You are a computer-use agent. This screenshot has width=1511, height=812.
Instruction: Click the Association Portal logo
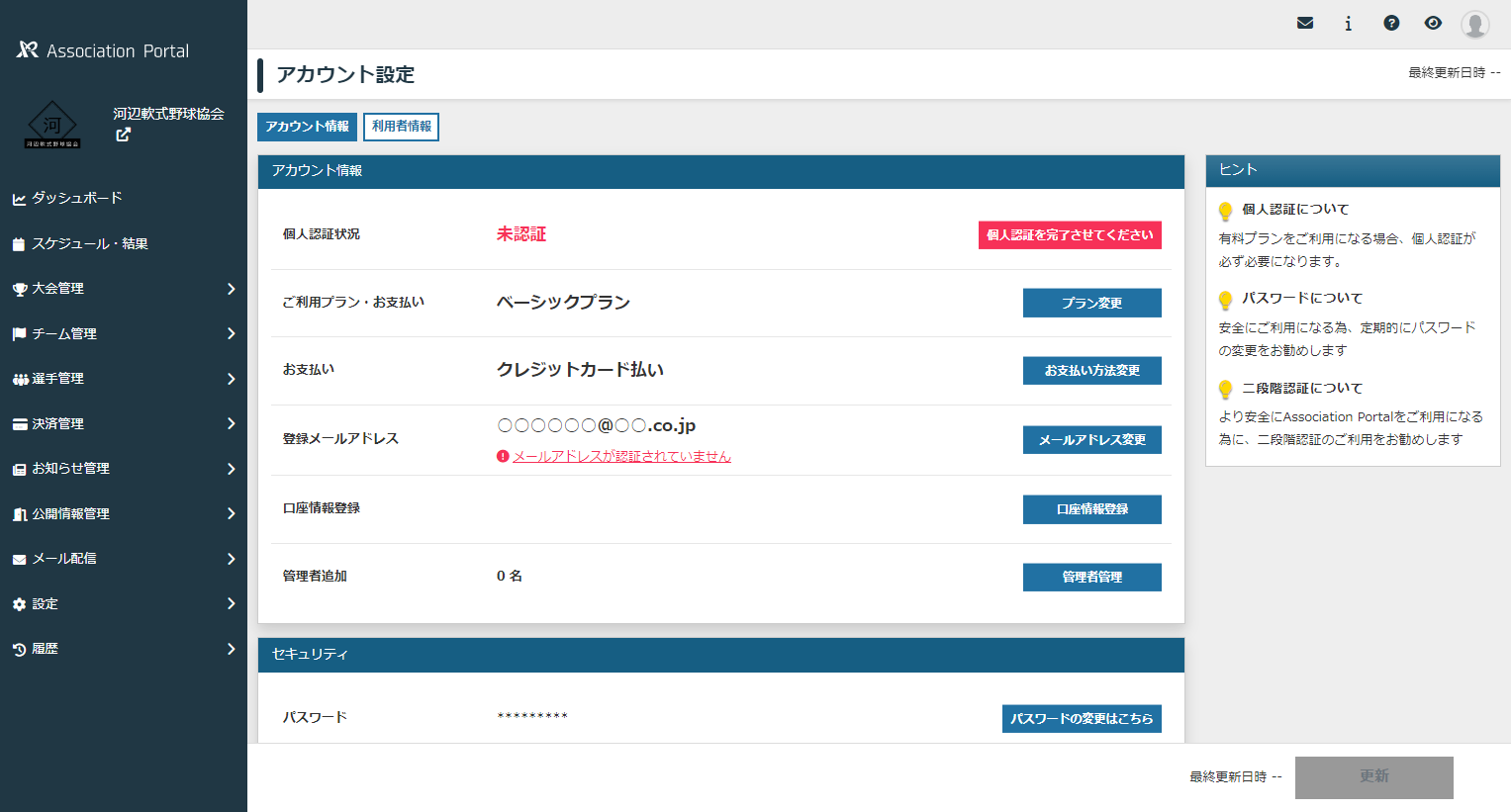pos(103,50)
